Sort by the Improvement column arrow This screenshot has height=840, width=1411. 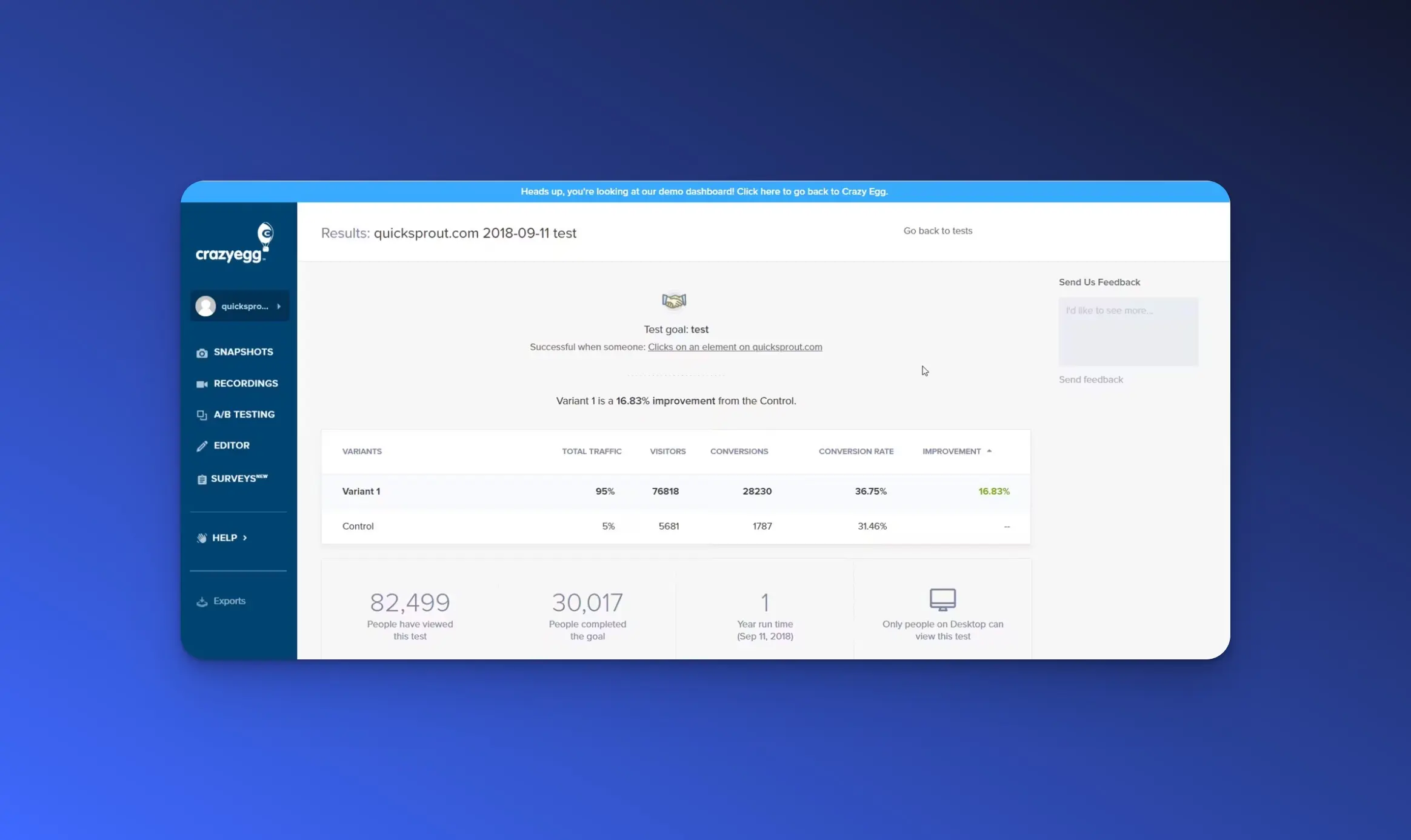(989, 451)
